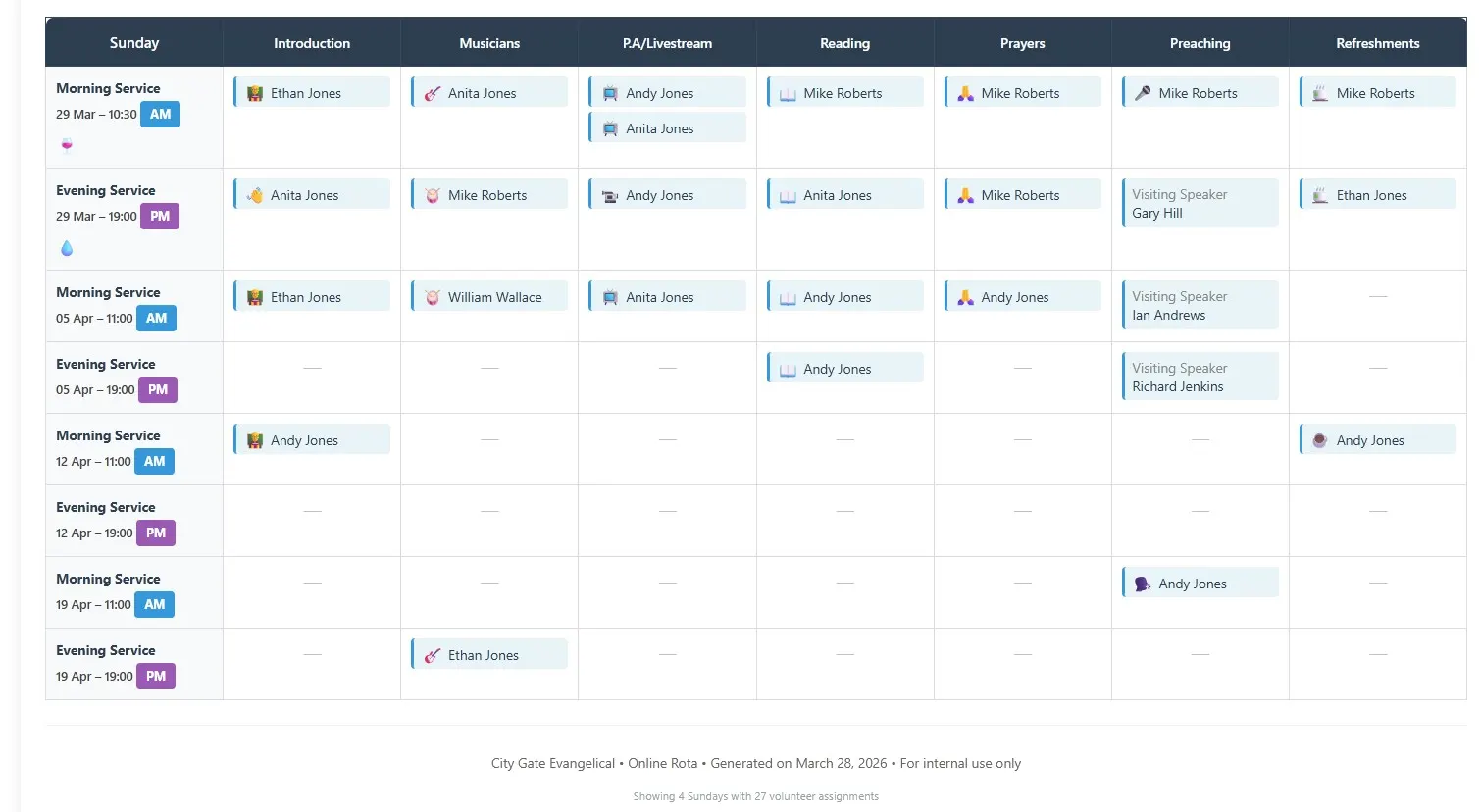Click the water droplet icon under 29 Mar evening service

pos(67,248)
